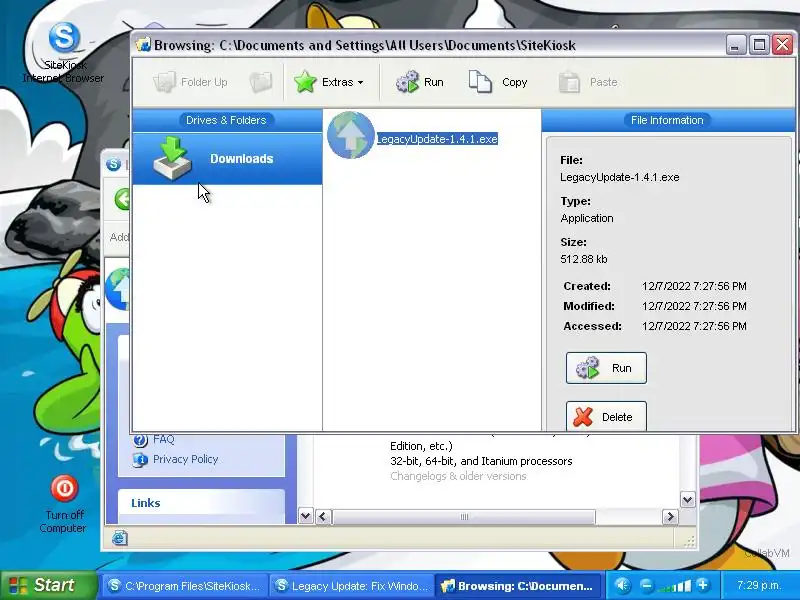Click the Created date value

pyautogui.click(x=694, y=286)
